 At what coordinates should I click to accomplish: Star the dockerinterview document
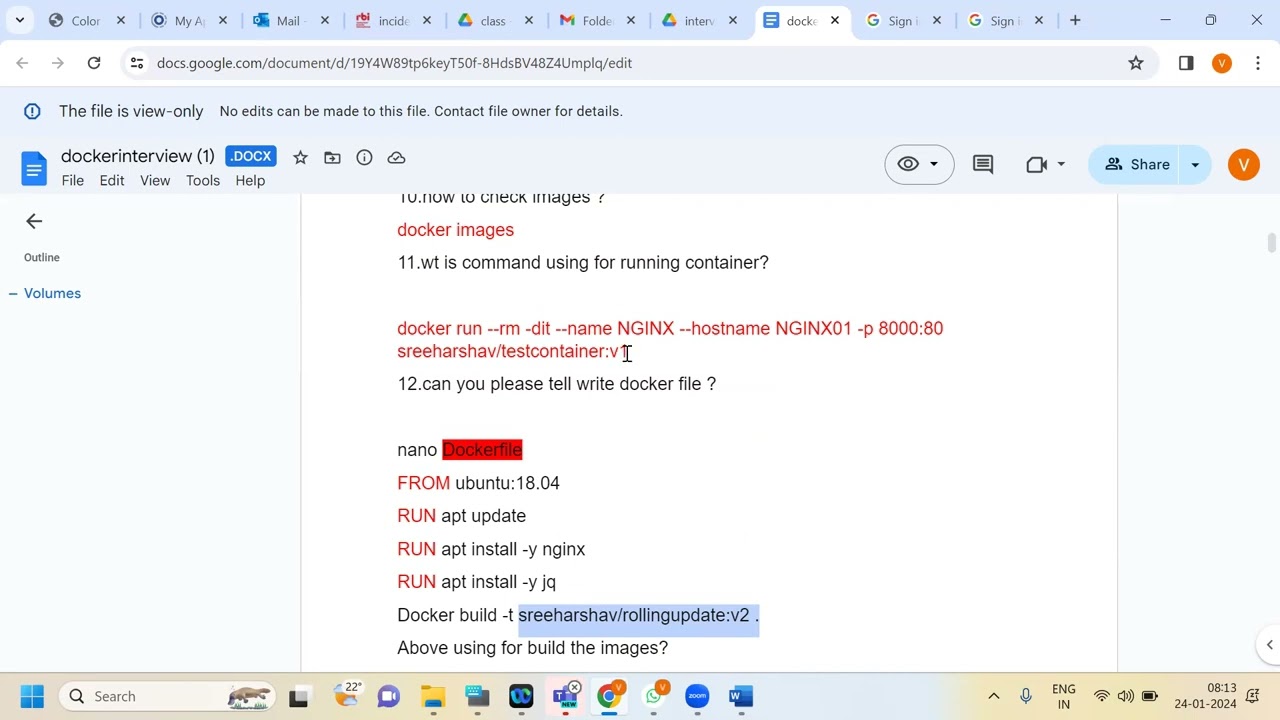[300, 157]
